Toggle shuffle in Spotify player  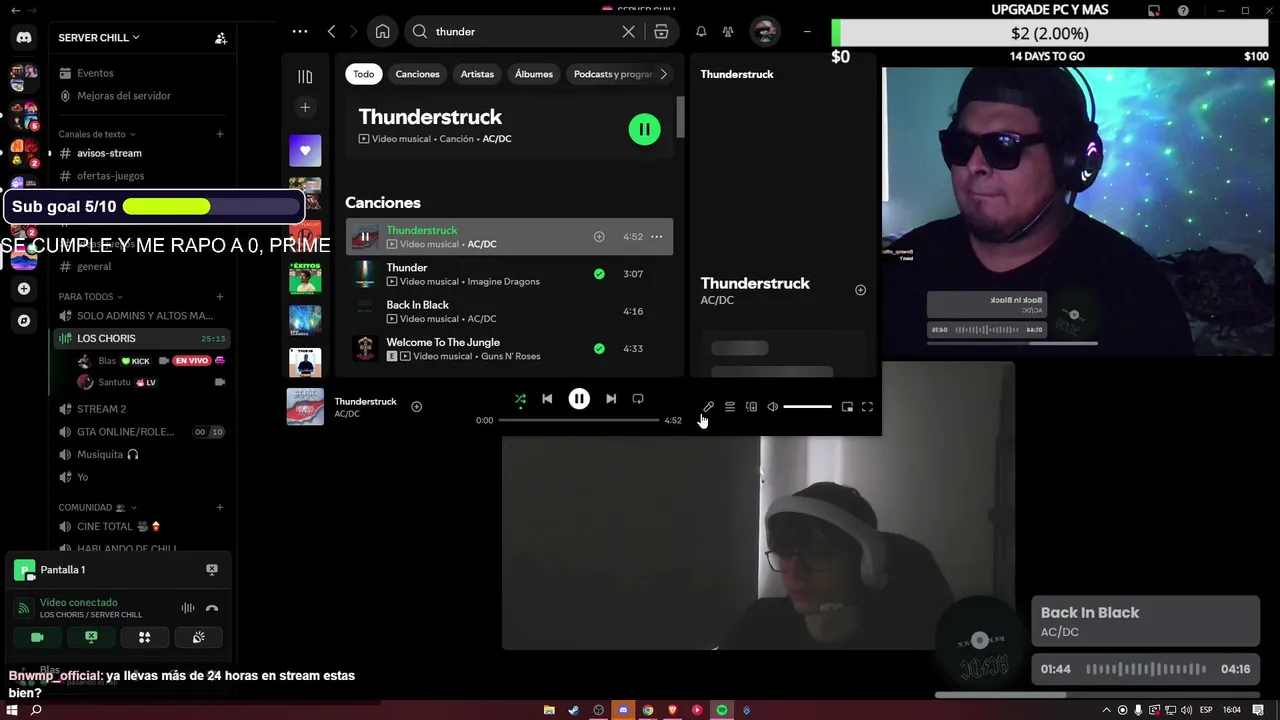coord(520,399)
